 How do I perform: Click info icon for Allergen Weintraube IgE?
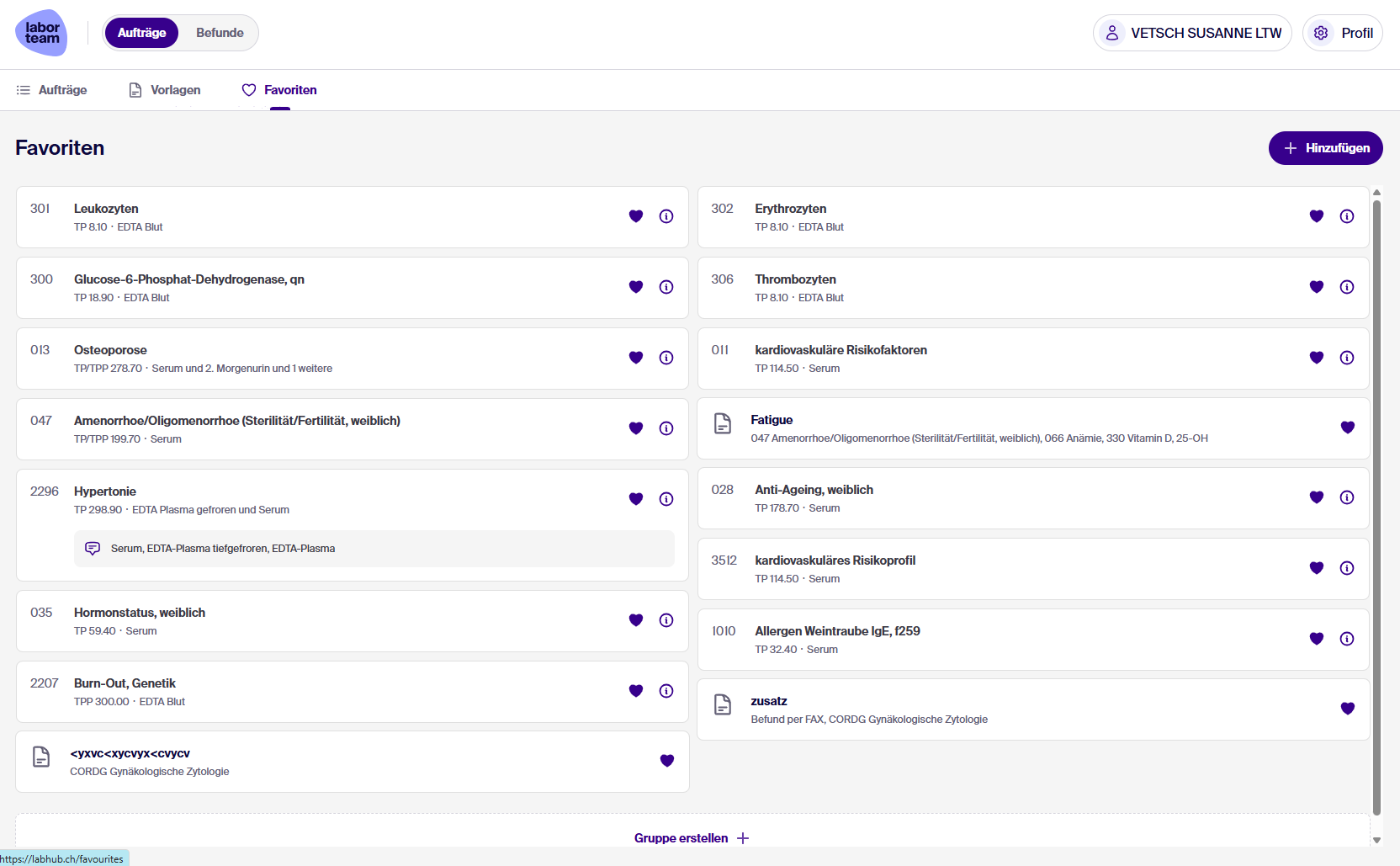point(1347,639)
